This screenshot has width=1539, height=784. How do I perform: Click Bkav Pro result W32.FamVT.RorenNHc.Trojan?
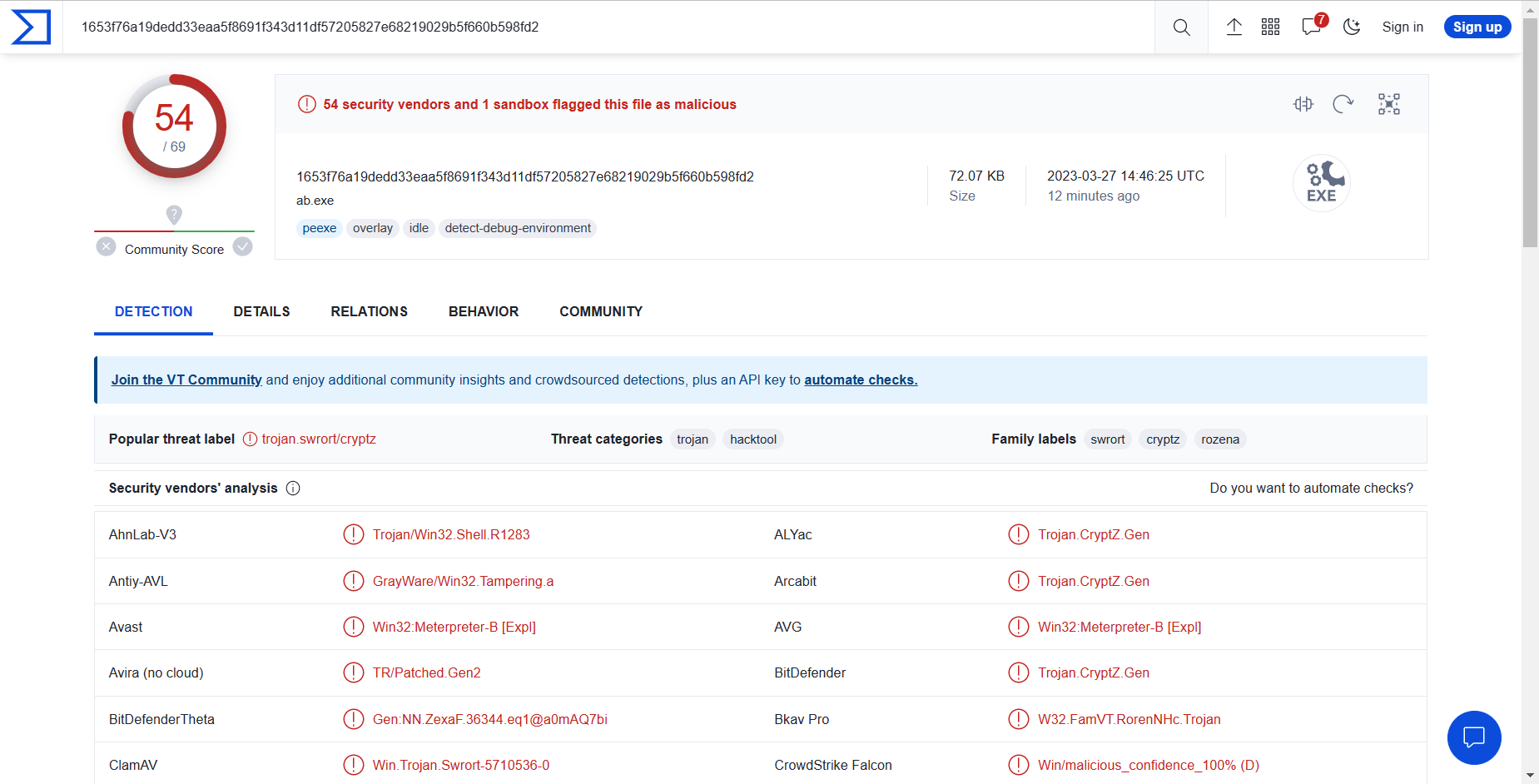[x=1129, y=720]
